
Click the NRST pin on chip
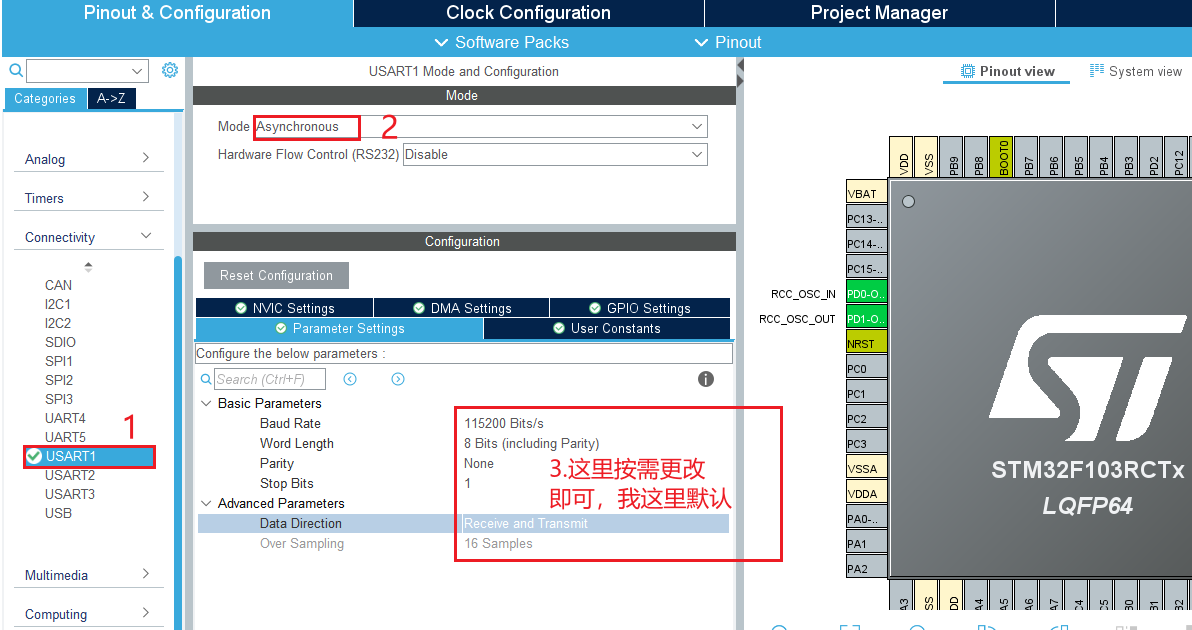pos(867,343)
